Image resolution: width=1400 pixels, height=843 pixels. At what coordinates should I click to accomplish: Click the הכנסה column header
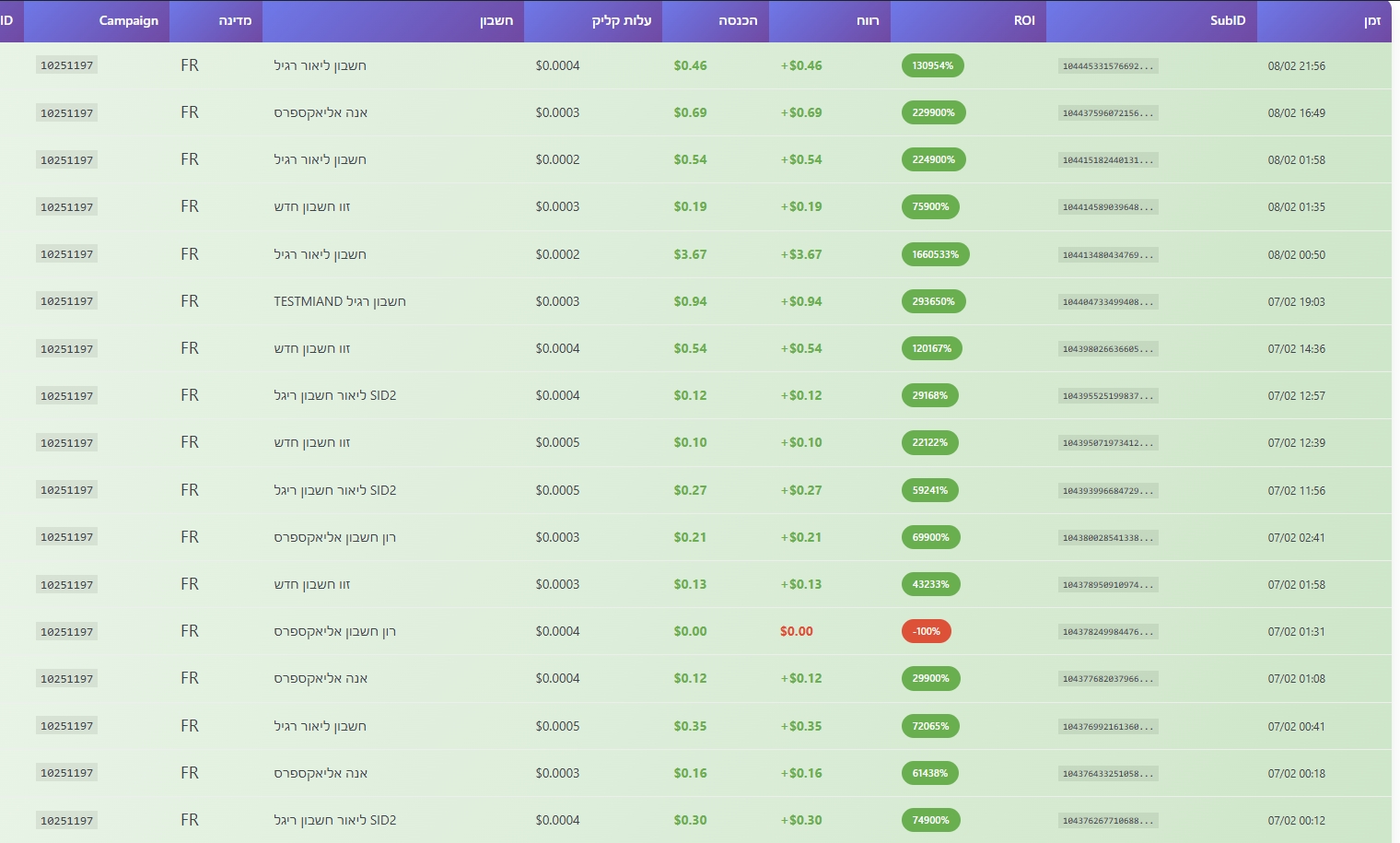click(737, 20)
